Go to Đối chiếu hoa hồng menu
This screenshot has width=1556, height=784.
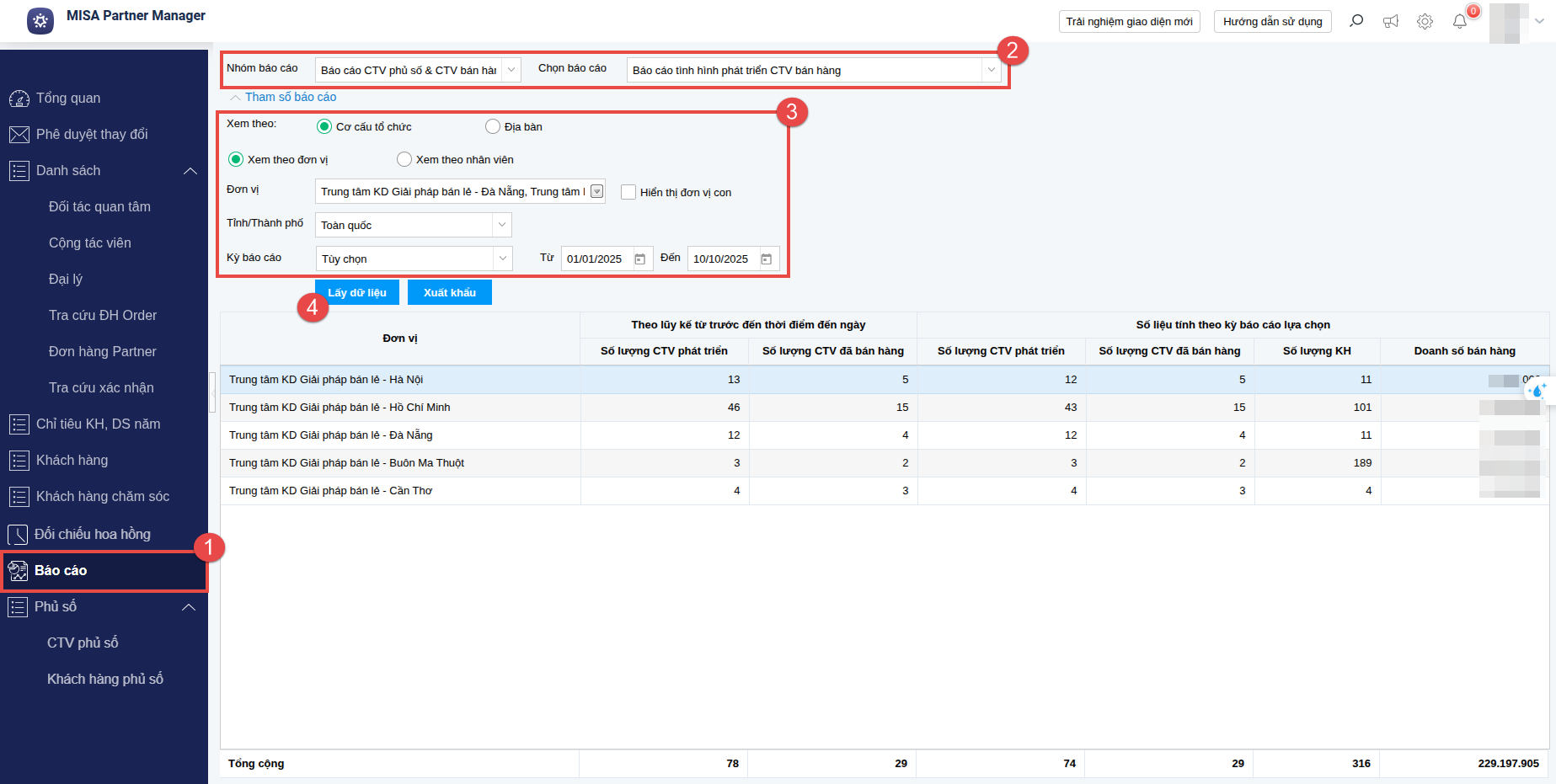tap(93, 534)
